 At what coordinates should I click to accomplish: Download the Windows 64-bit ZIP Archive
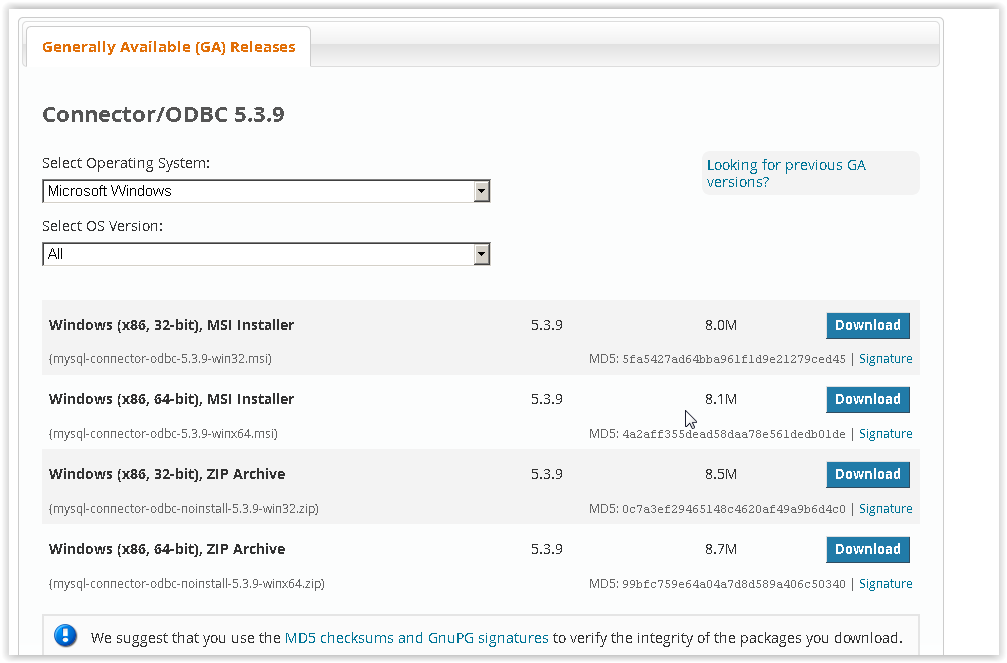867,549
